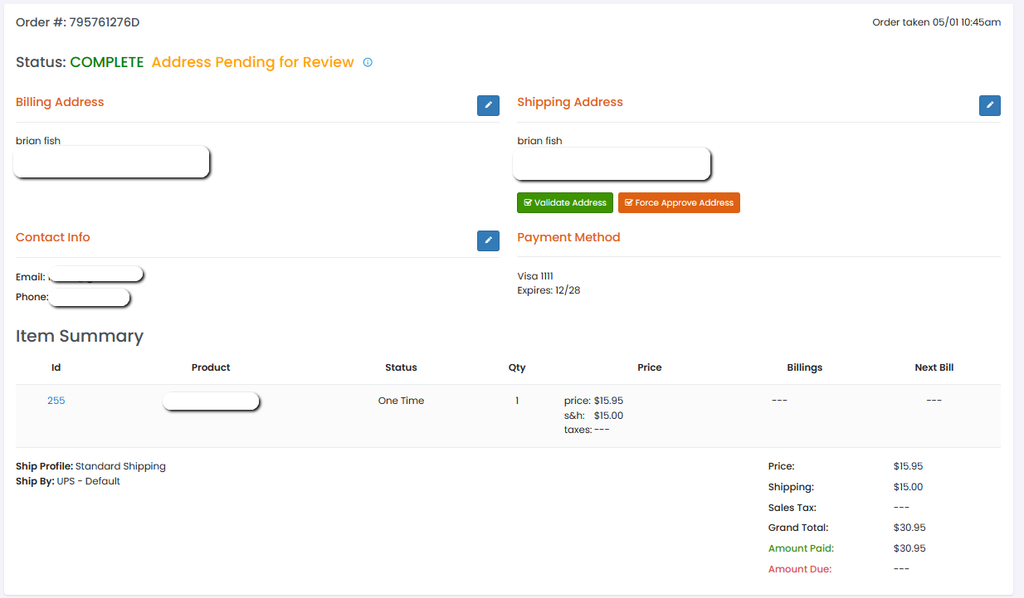1024x598 pixels.
Task: Click the Billings column header
Action: click(804, 368)
